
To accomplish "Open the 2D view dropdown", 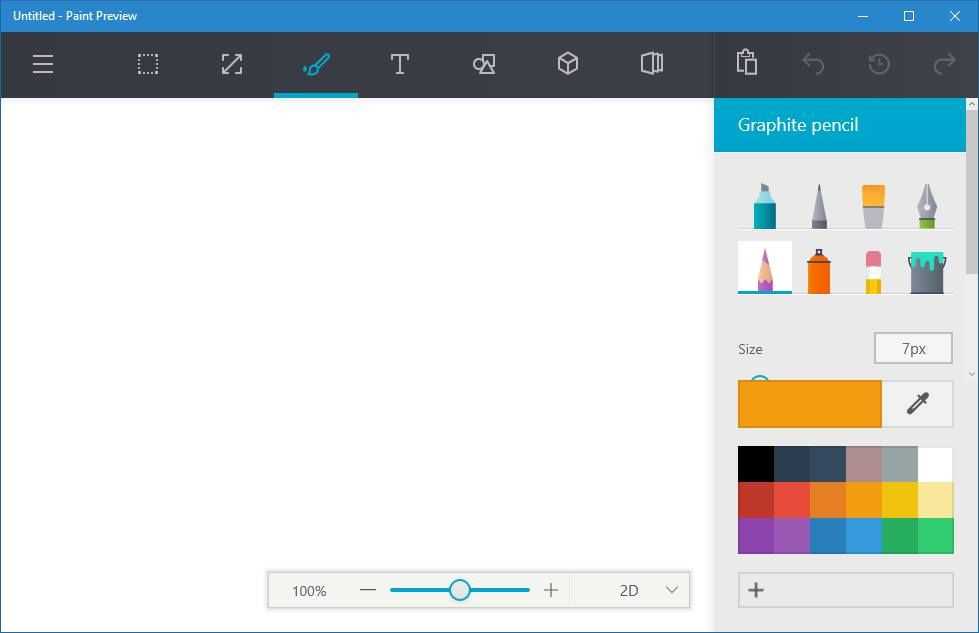I will point(672,591).
